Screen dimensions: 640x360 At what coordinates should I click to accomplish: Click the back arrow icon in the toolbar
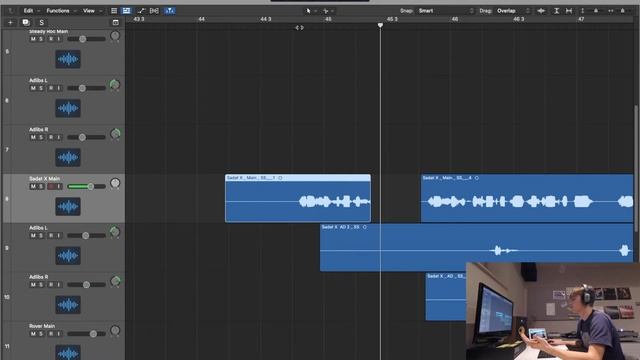coord(11,11)
